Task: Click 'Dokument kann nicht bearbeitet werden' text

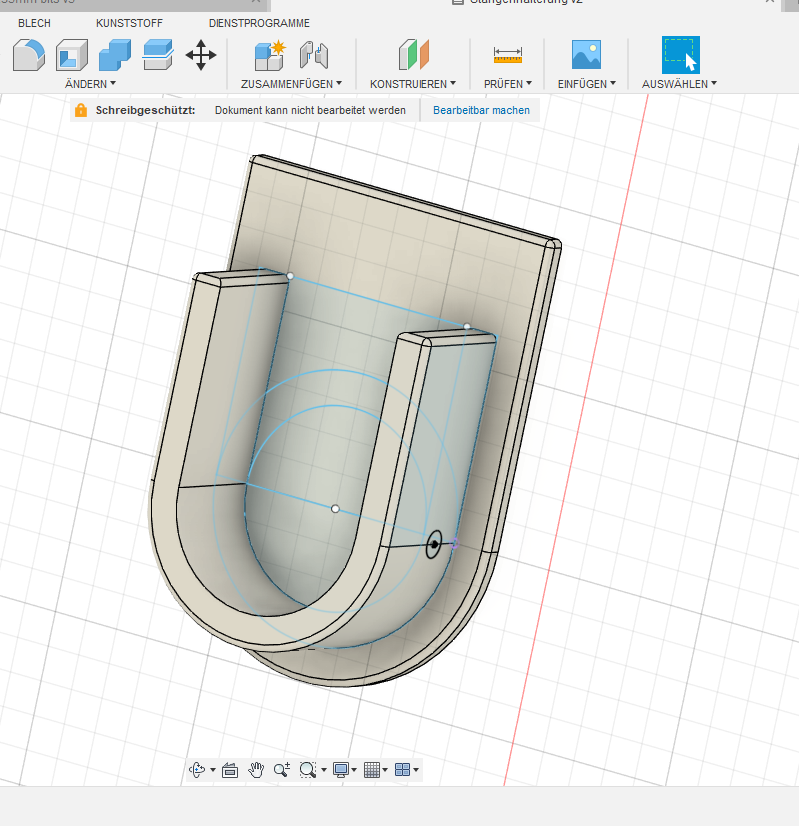Action: click(x=310, y=110)
